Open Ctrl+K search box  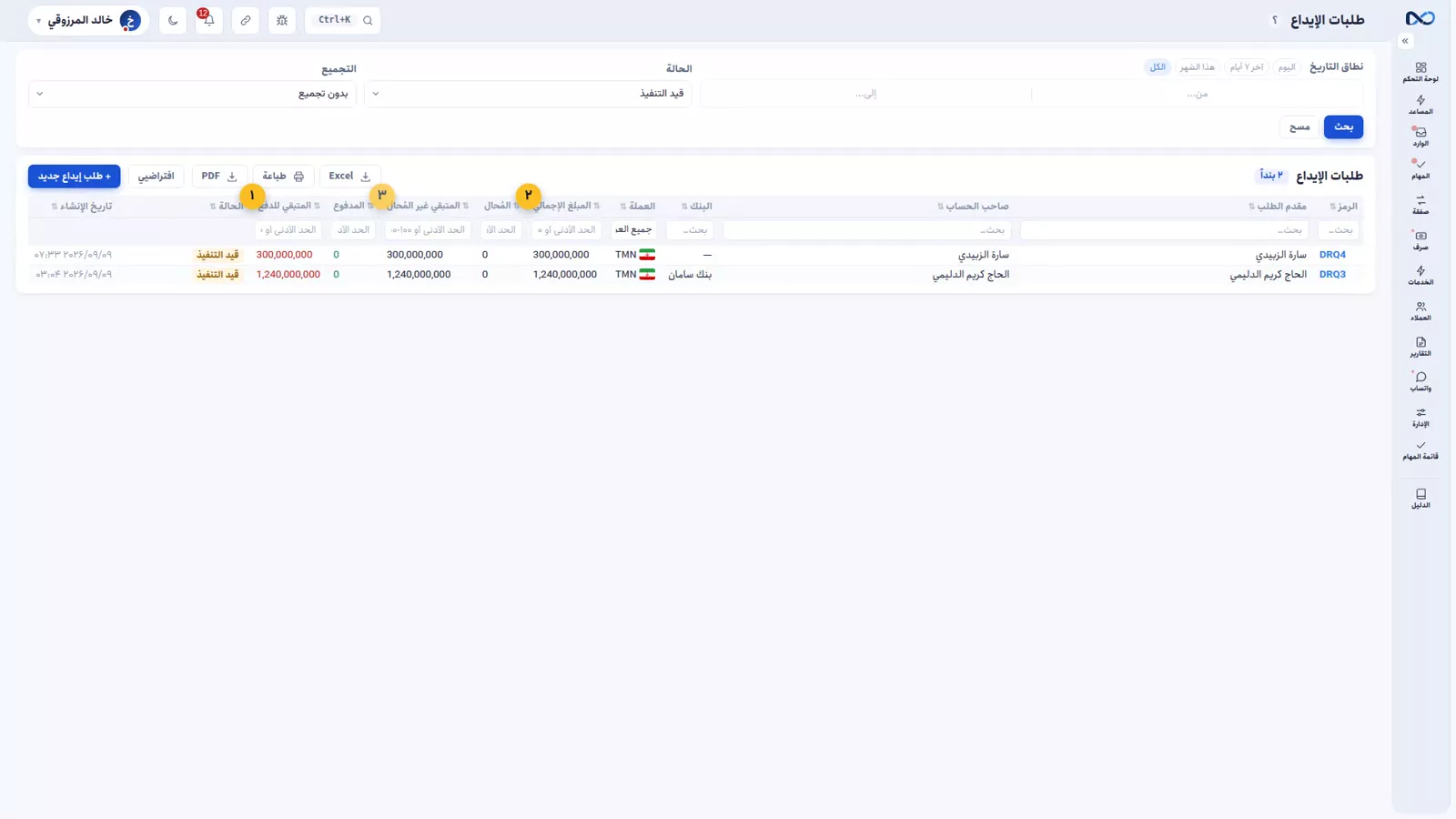pyautogui.click(x=343, y=20)
